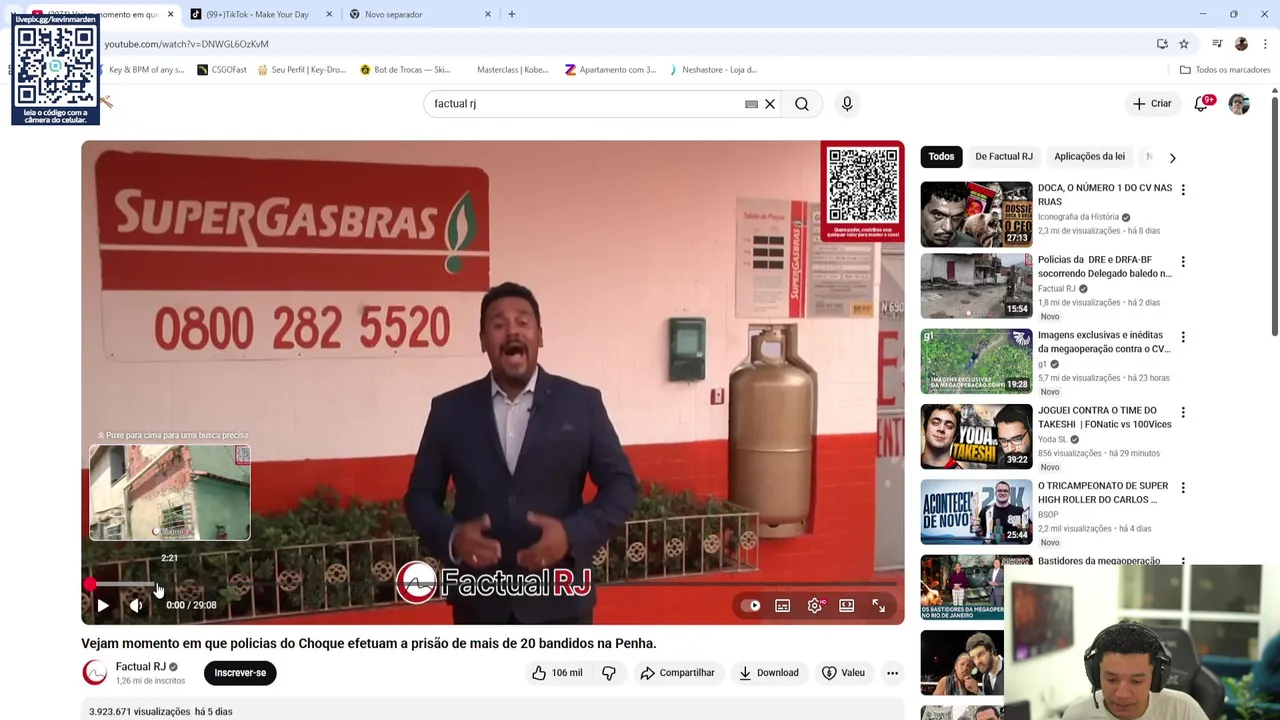1280x720 pixels.
Task: Open a new browser tab
Action: pos(512,14)
